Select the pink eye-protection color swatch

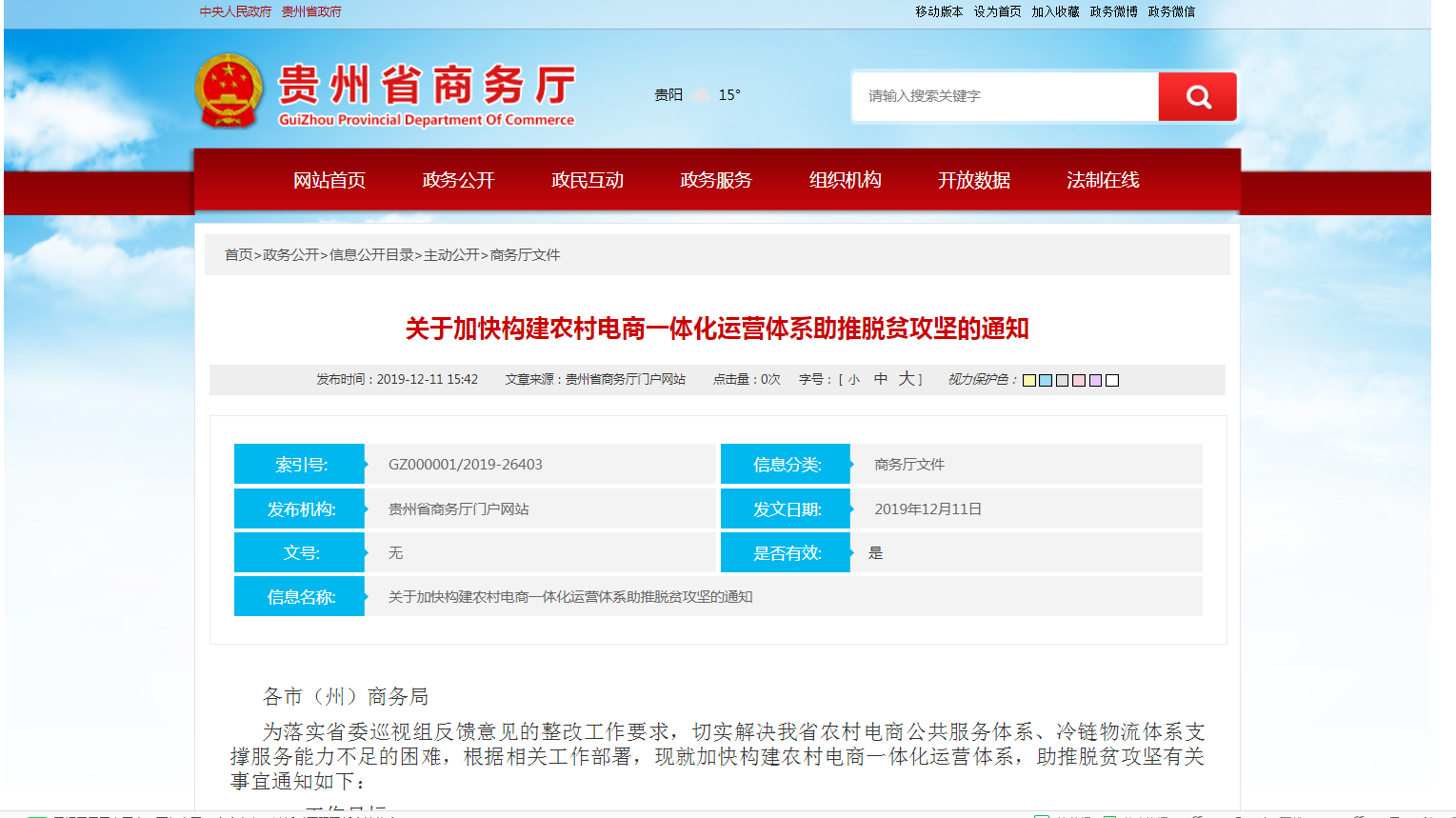point(1079,381)
